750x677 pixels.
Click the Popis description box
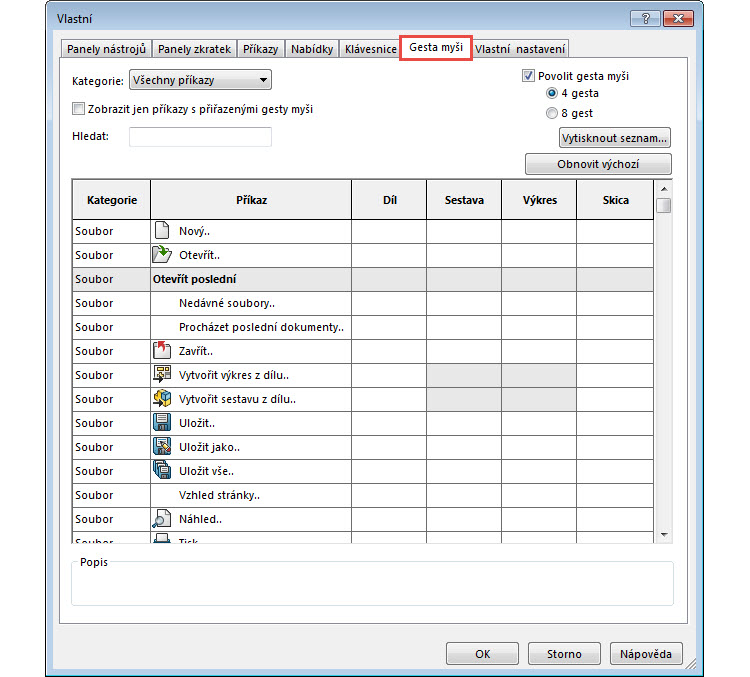point(372,583)
